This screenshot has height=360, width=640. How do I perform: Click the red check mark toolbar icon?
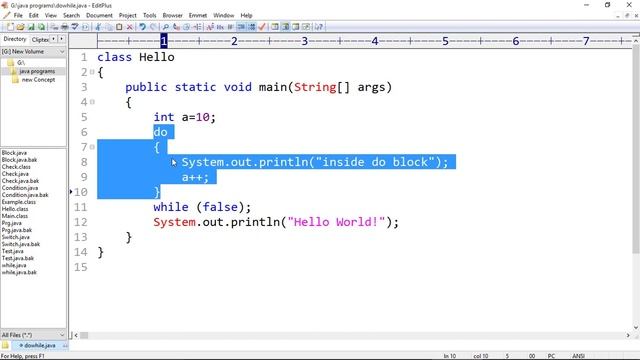tap(262, 27)
